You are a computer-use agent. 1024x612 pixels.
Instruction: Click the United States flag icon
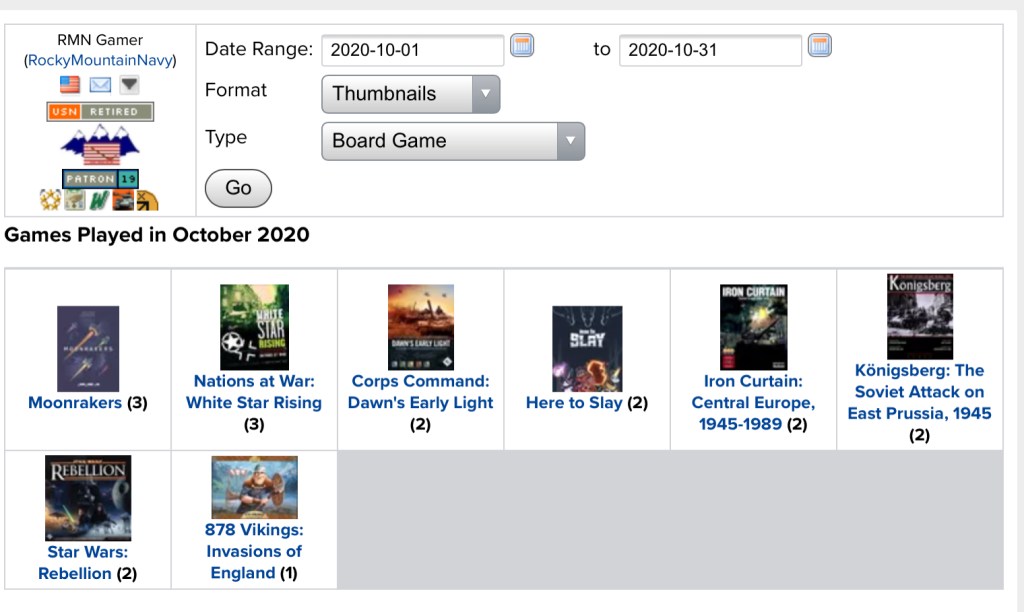point(70,84)
